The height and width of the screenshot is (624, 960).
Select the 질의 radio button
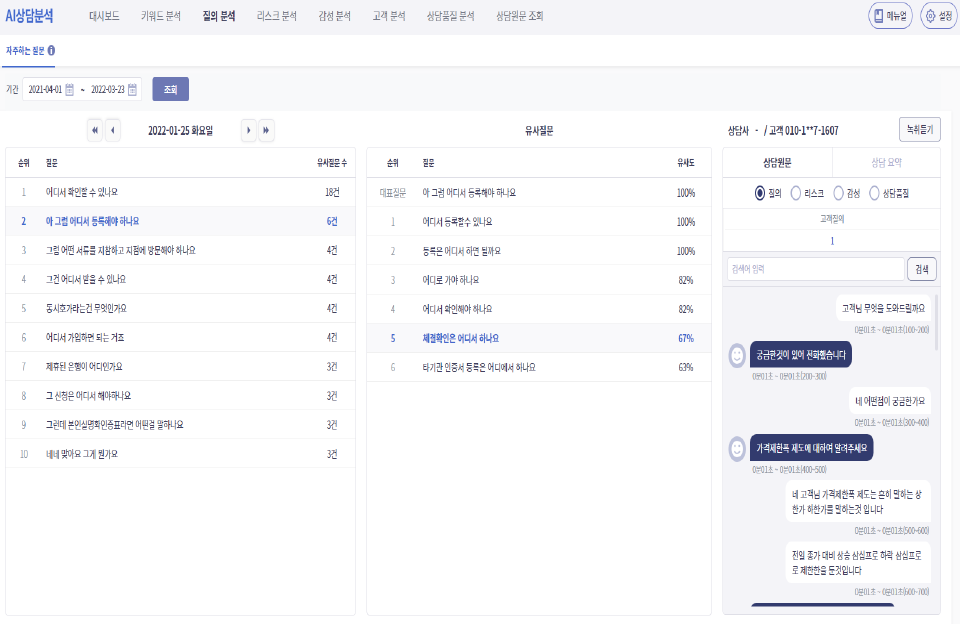[x=760, y=194]
